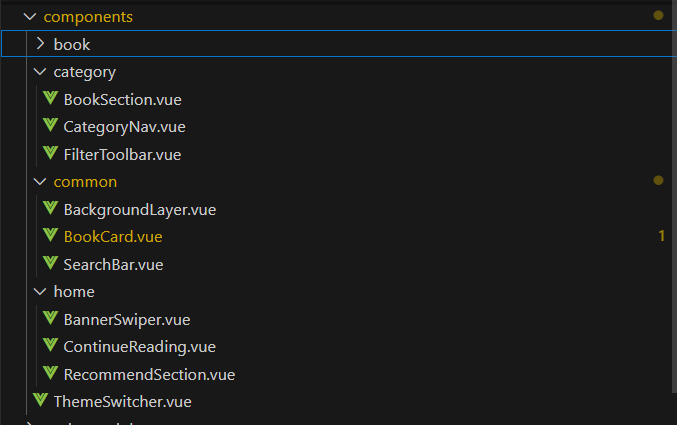Open ContinueReading.vue file
Viewport: 677px width, 425px height.
pos(139,347)
